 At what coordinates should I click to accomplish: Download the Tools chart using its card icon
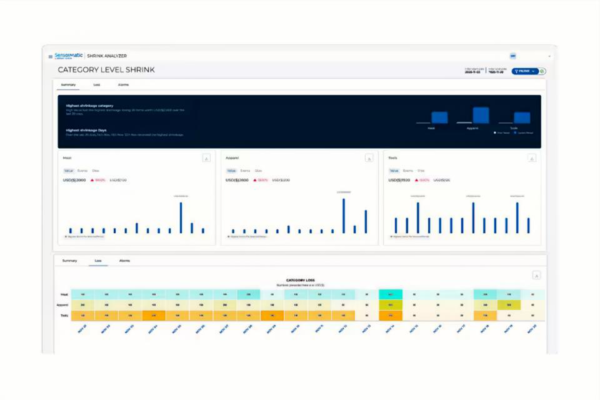coord(532,158)
